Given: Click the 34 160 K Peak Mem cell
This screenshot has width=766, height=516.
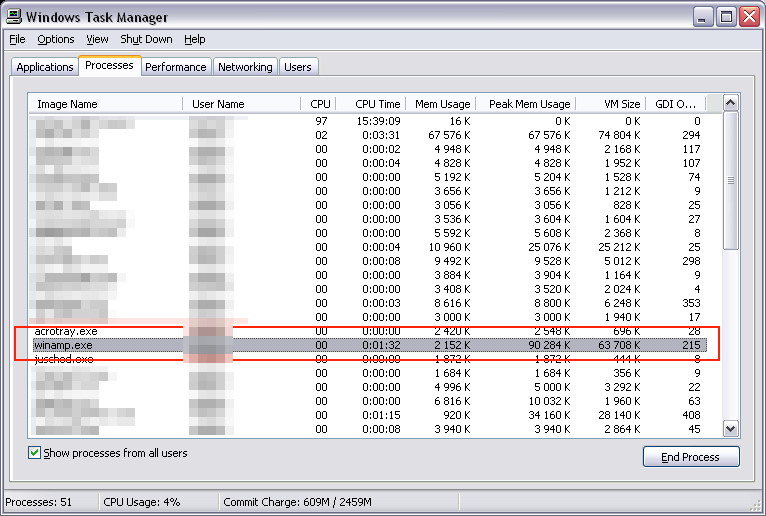Looking at the screenshot, I should (x=549, y=415).
